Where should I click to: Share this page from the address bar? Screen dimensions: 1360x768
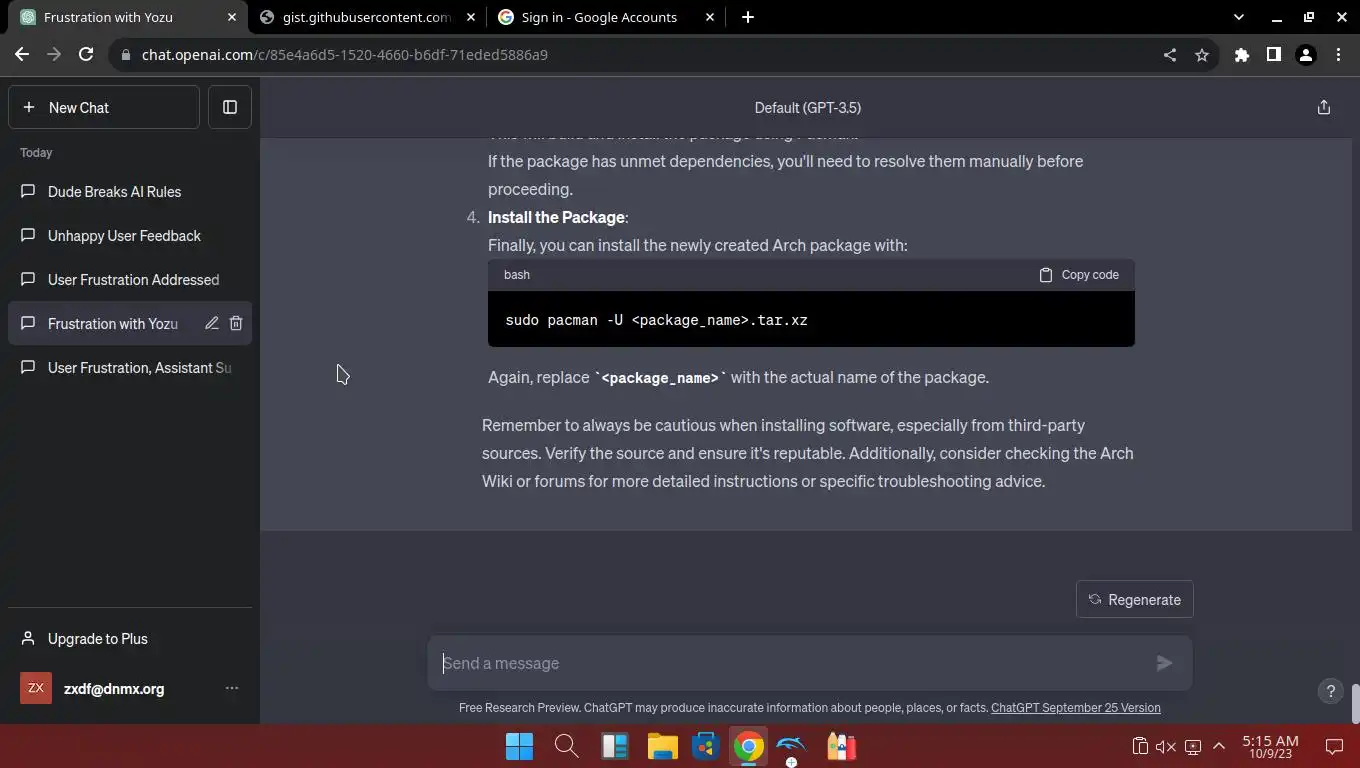(x=1170, y=55)
